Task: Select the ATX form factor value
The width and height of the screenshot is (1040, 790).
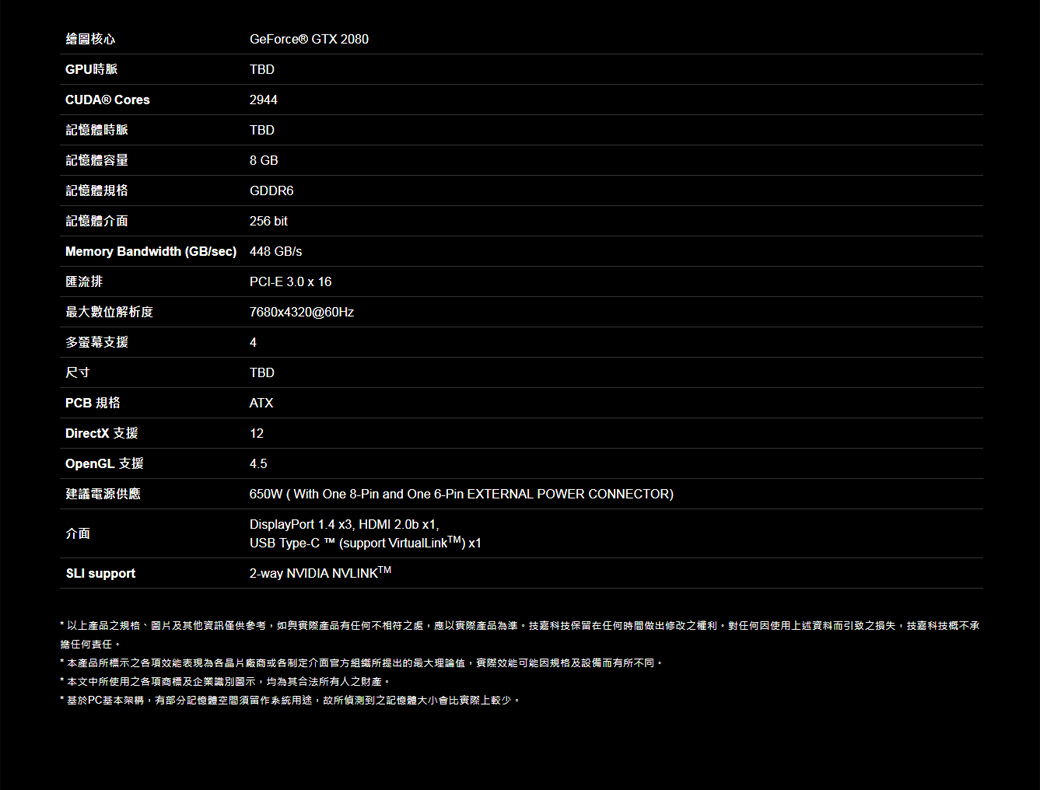Action: click(261, 403)
